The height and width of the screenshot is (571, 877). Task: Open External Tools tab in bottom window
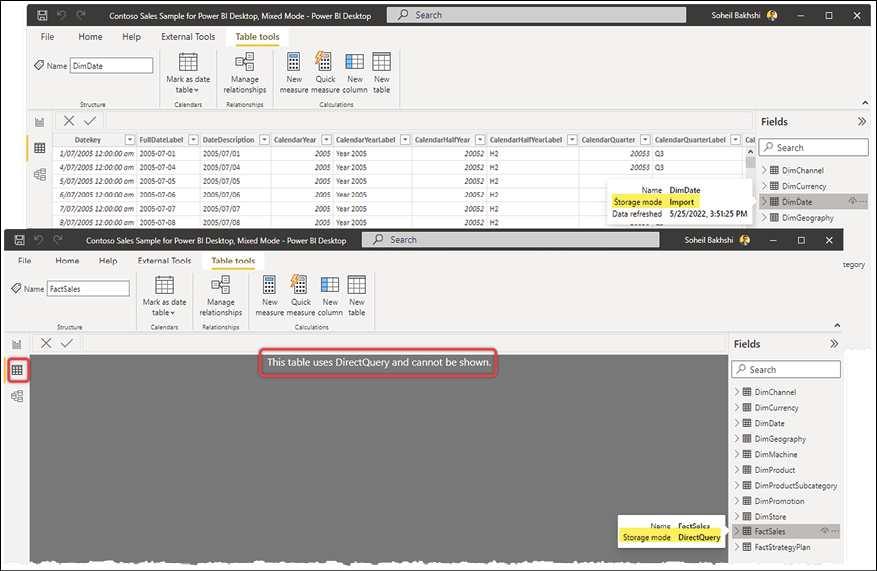(164, 261)
